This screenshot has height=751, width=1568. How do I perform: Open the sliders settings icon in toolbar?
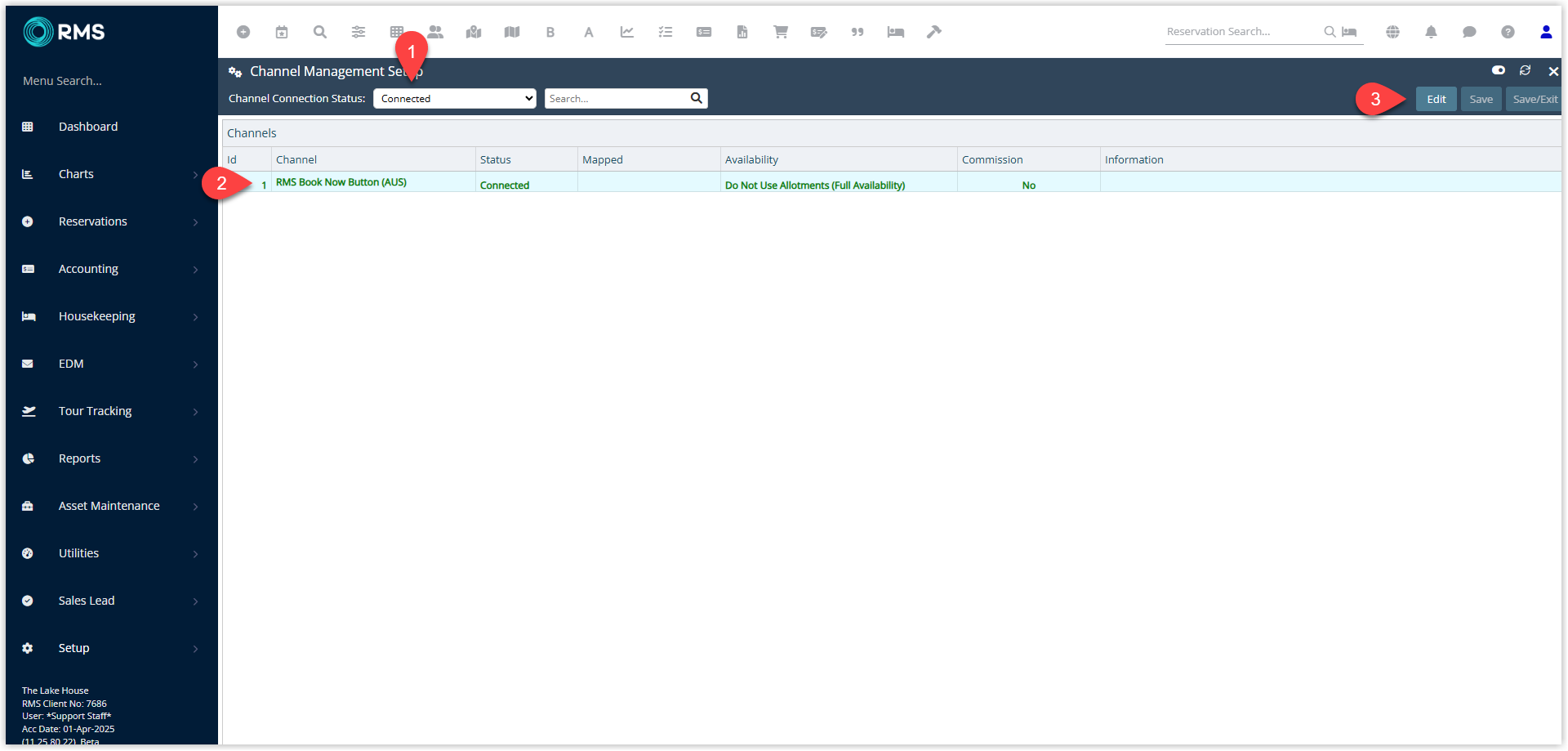coord(359,32)
